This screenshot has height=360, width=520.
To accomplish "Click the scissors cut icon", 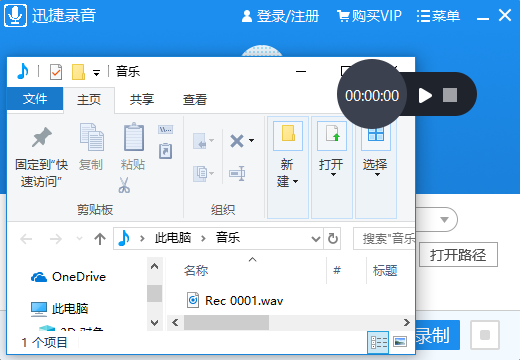I will 124,185.
